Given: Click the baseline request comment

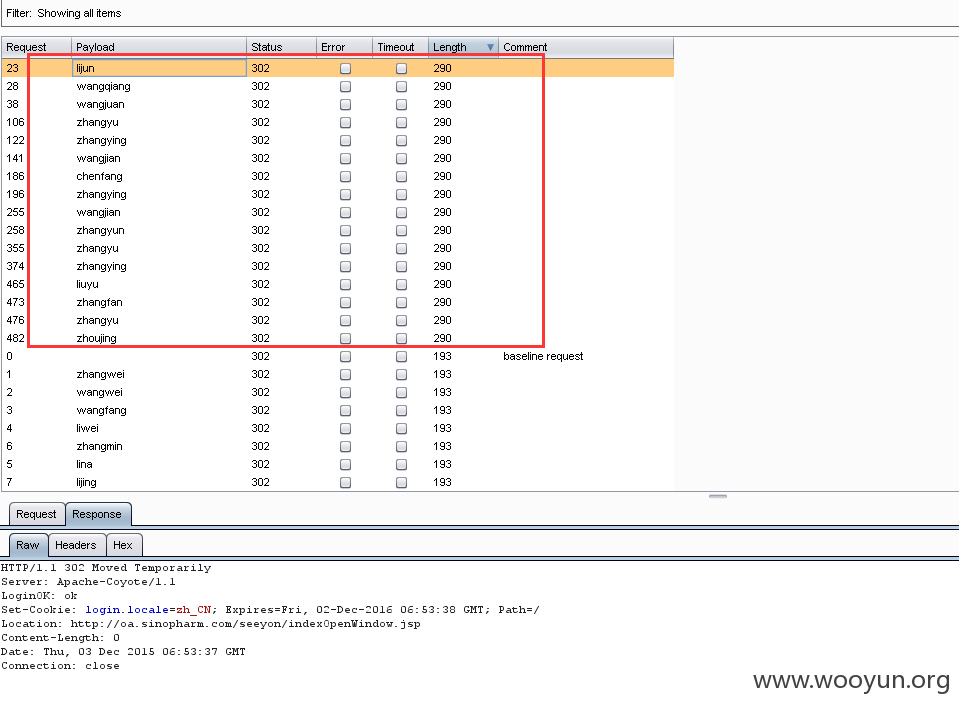Looking at the screenshot, I should click(543, 356).
